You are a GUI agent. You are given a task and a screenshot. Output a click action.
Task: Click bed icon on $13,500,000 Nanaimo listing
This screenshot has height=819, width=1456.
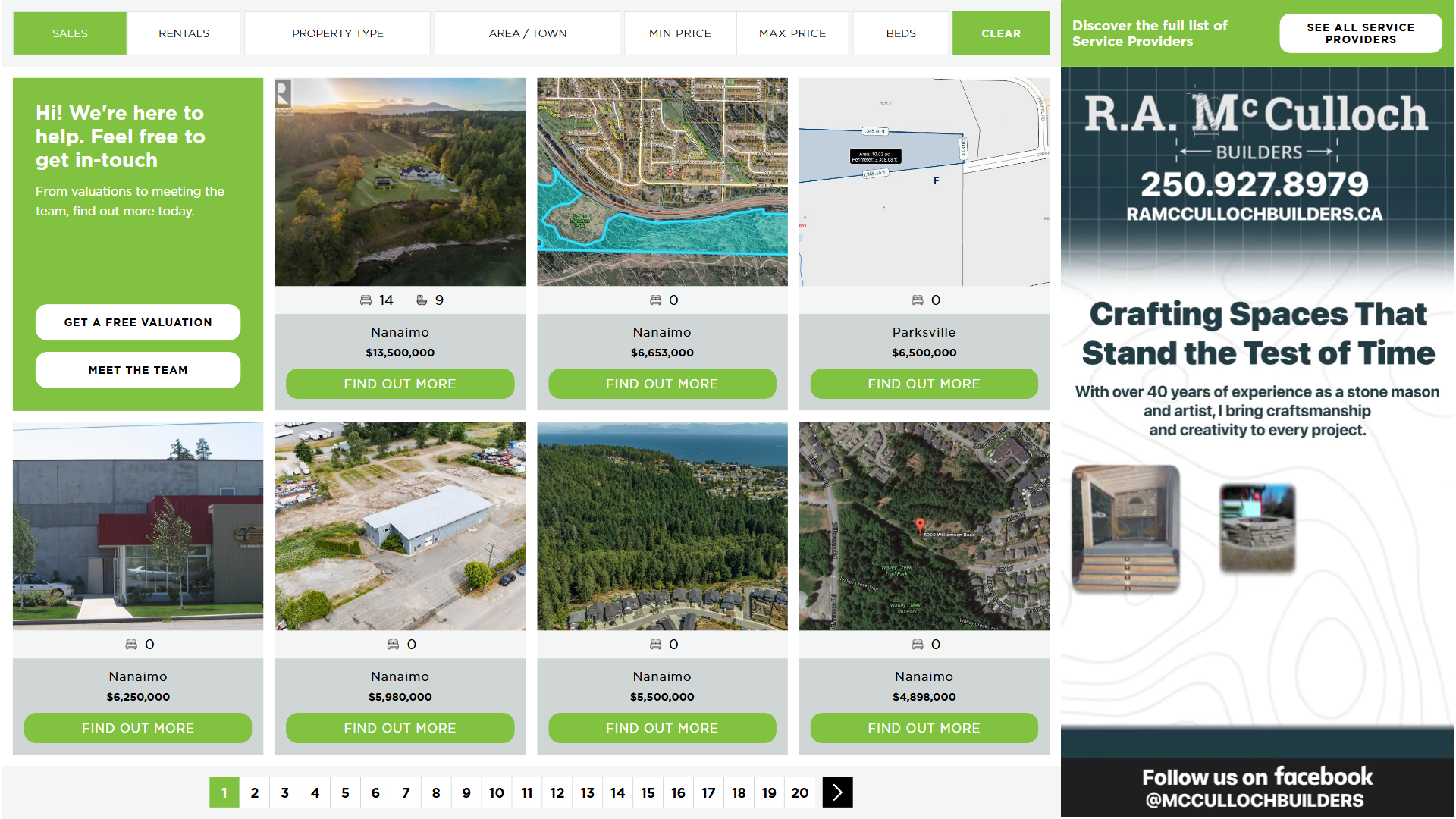click(x=366, y=300)
